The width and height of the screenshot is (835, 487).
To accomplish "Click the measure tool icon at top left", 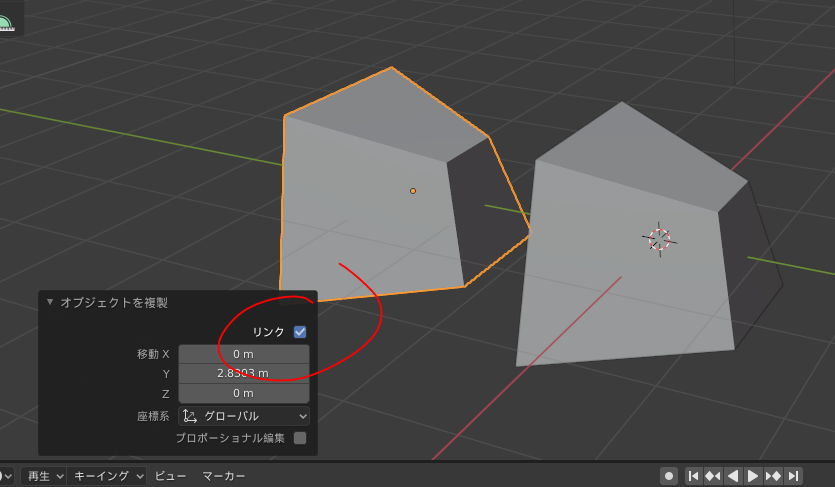I will point(5,24).
